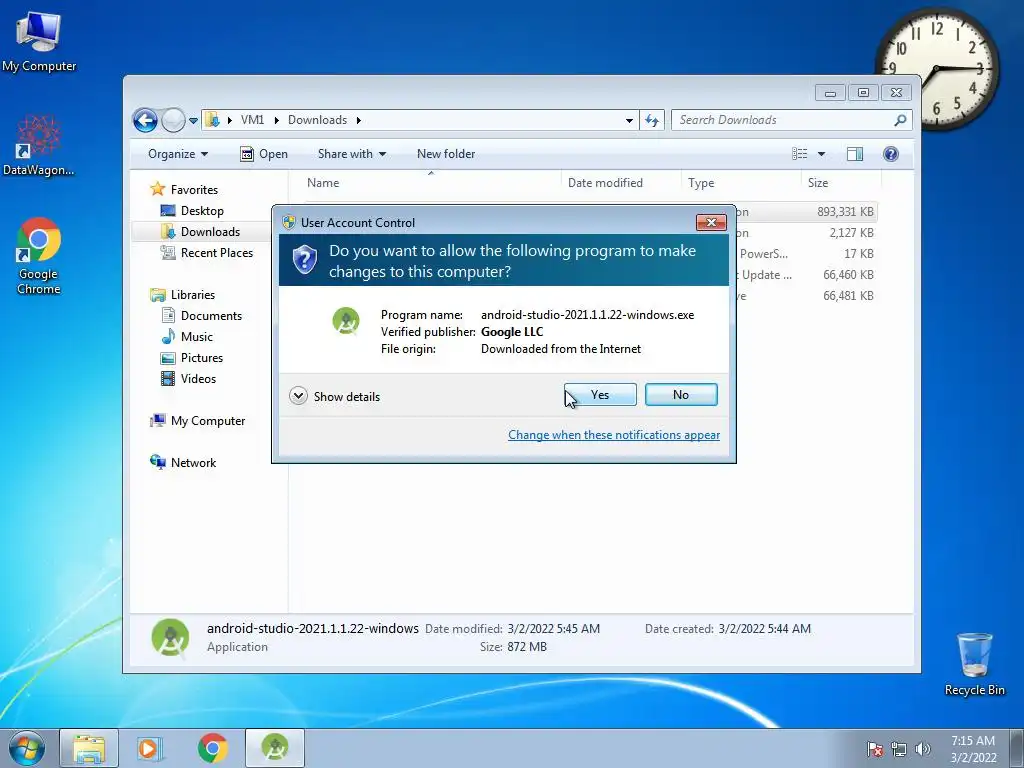The image size is (1024, 768).
Task: Select My Computer in the navigation pane
Action: point(199,421)
